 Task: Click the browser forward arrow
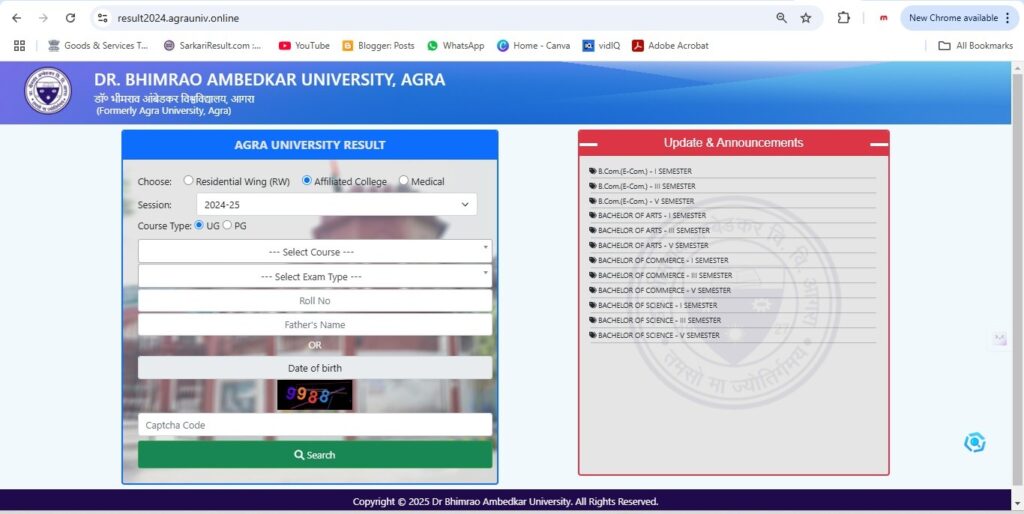point(44,18)
